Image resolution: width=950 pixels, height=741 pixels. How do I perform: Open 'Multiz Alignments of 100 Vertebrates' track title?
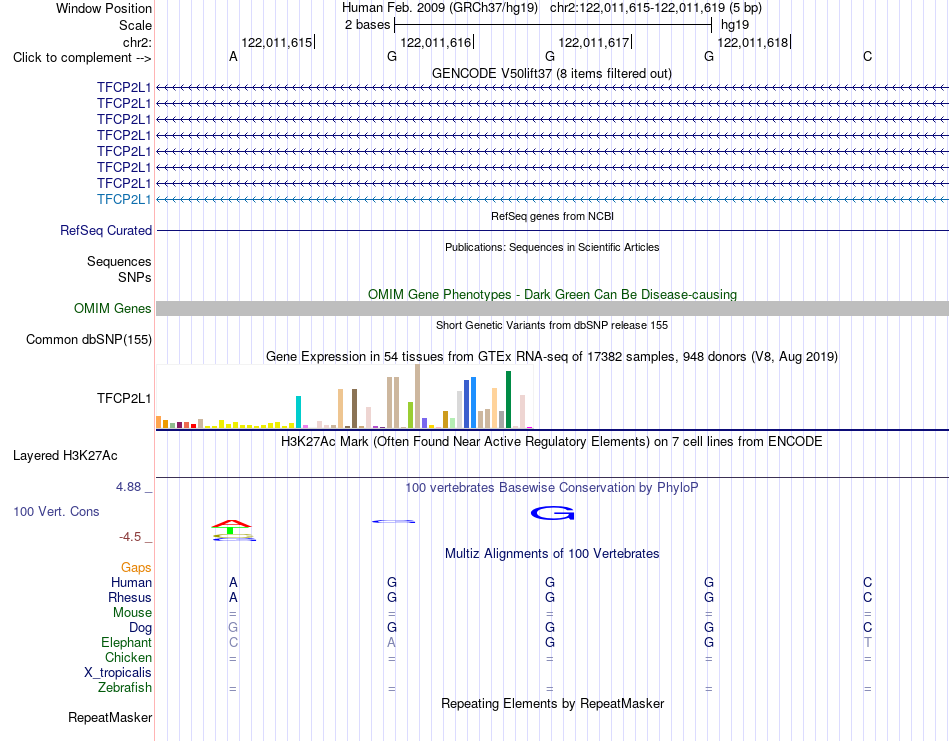pos(552,554)
